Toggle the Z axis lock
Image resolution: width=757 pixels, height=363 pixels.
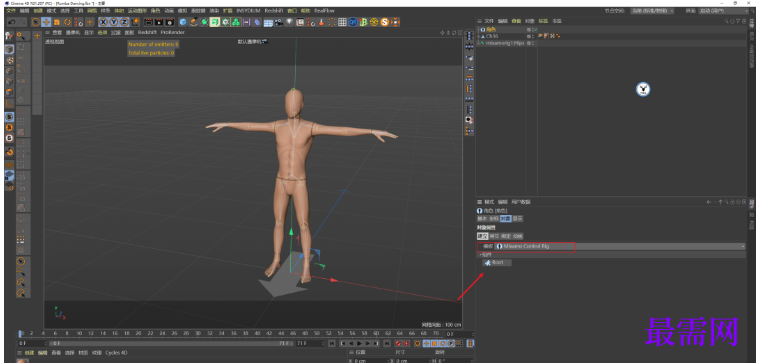pyautogui.click(x=125, y=22)
